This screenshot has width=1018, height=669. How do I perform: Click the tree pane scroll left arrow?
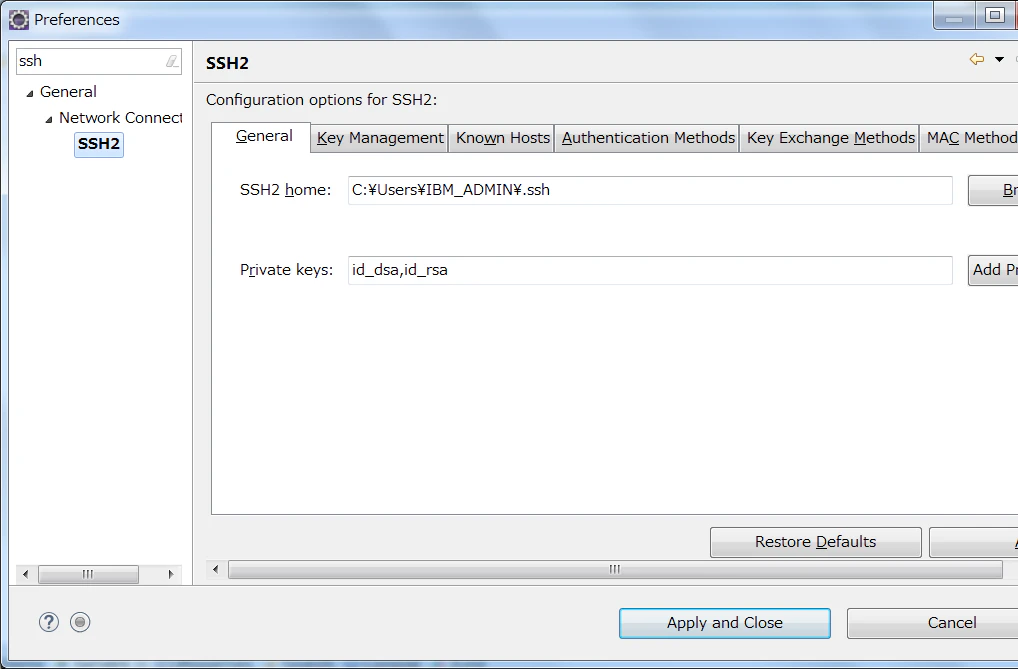(x=25, y=574)
